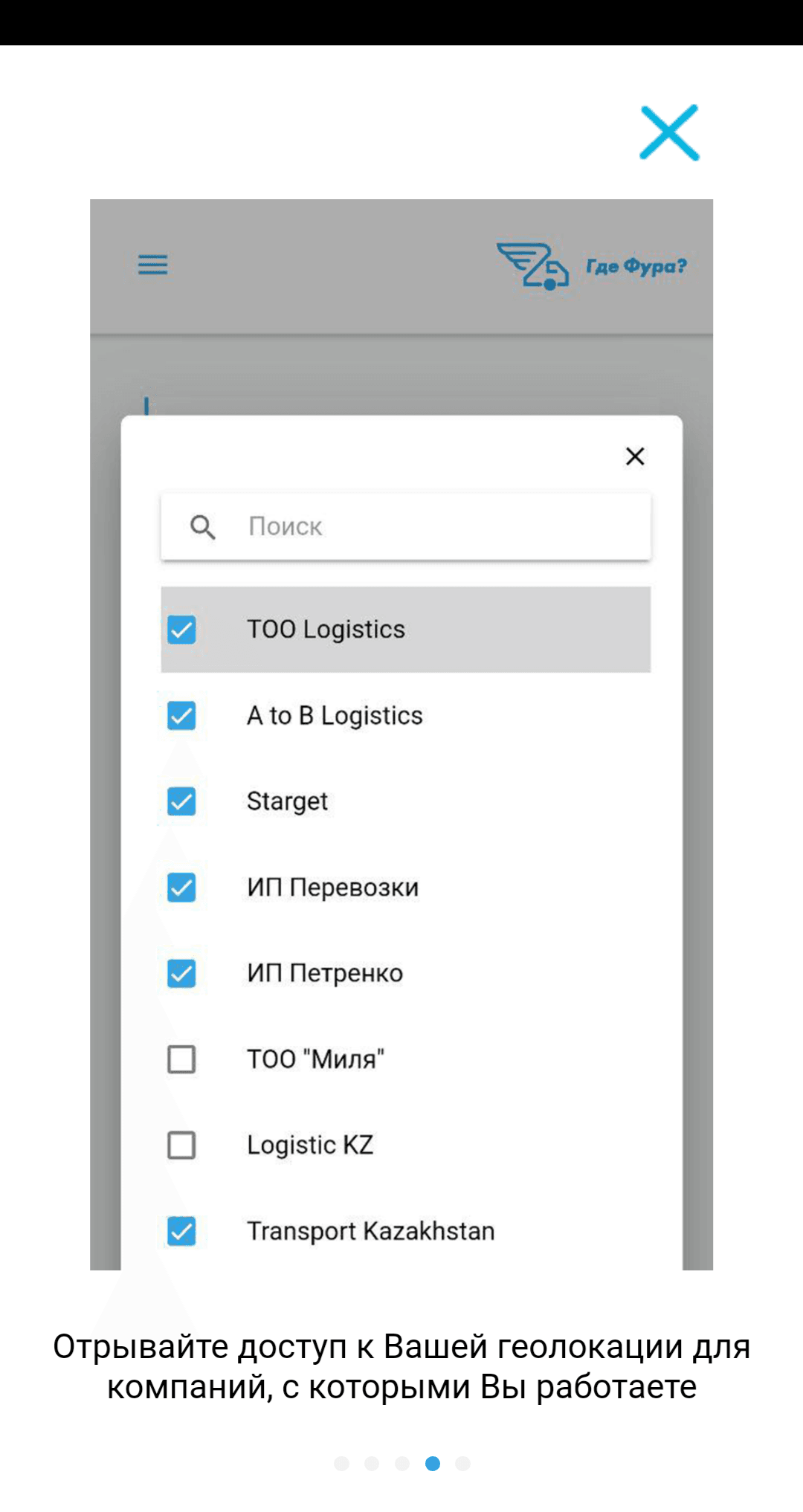803x1512 pixels.
Task: Toggle the Starget checkbox
Action: coord(181,801)
